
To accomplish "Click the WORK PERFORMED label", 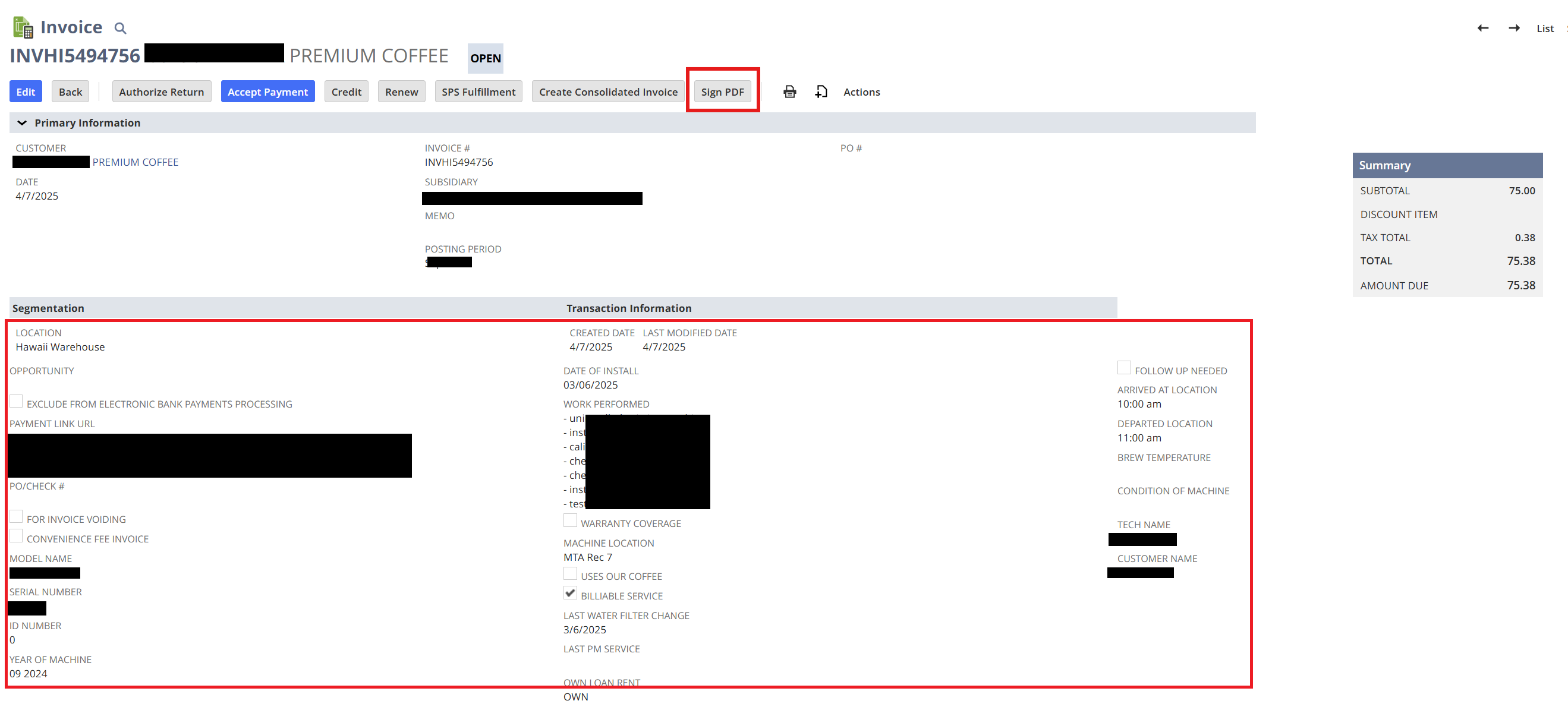I will (606, 405).
